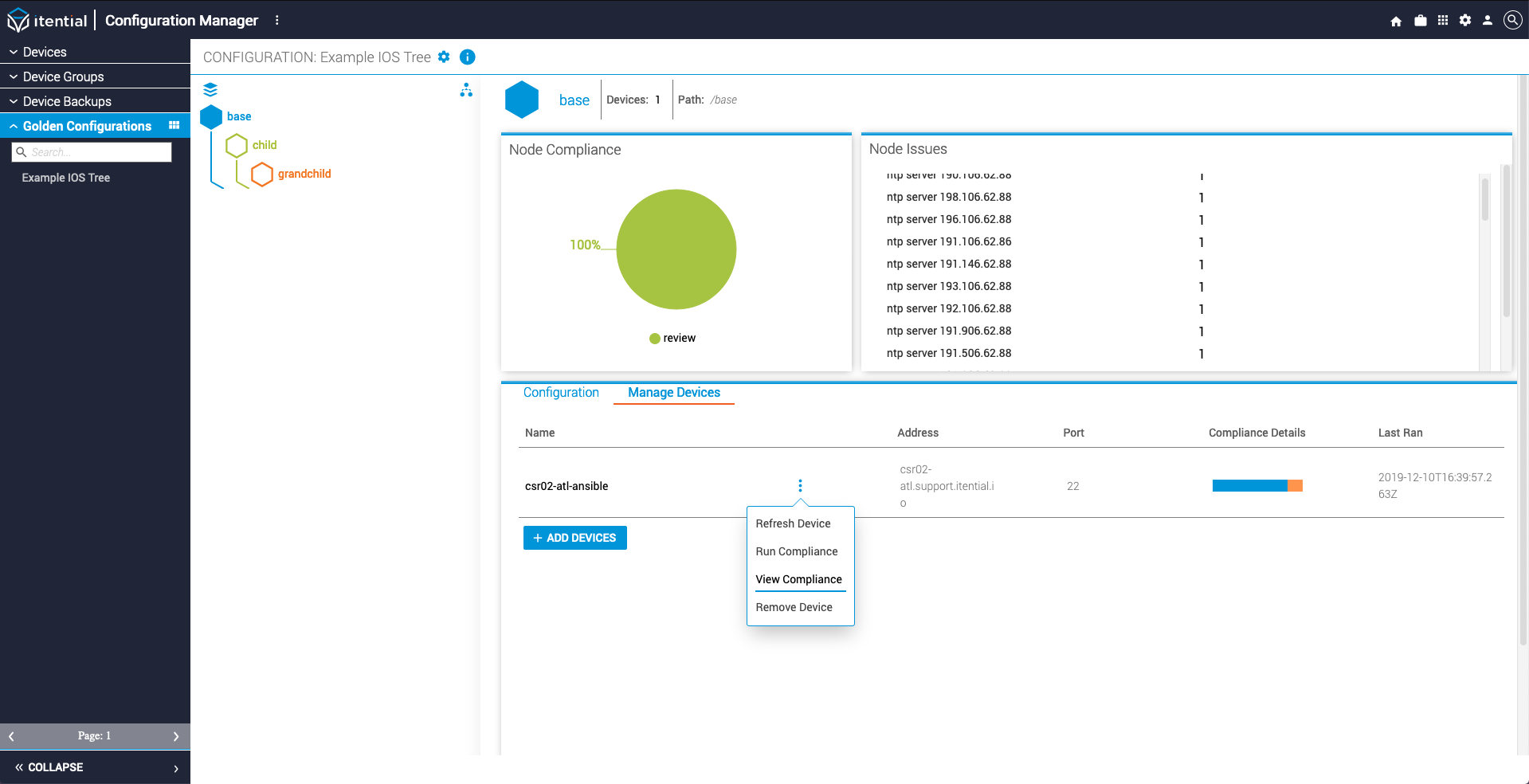Choose Refresh Device from menu
This screenshot has width=1529, height=784.
pyautogui.click(x=793, y=523)
